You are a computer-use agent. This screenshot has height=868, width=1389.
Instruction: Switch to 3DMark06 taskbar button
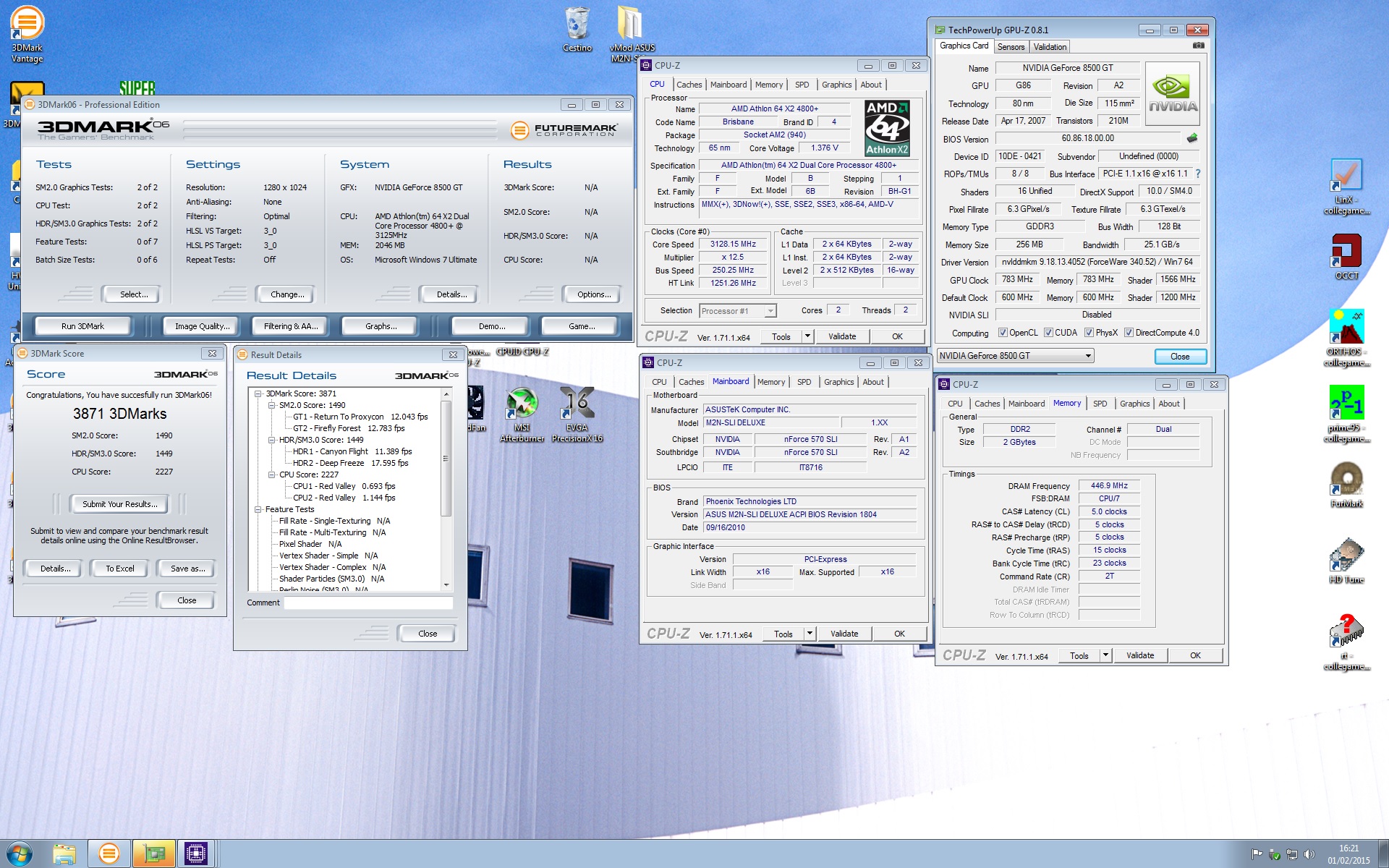pos(109,854)
